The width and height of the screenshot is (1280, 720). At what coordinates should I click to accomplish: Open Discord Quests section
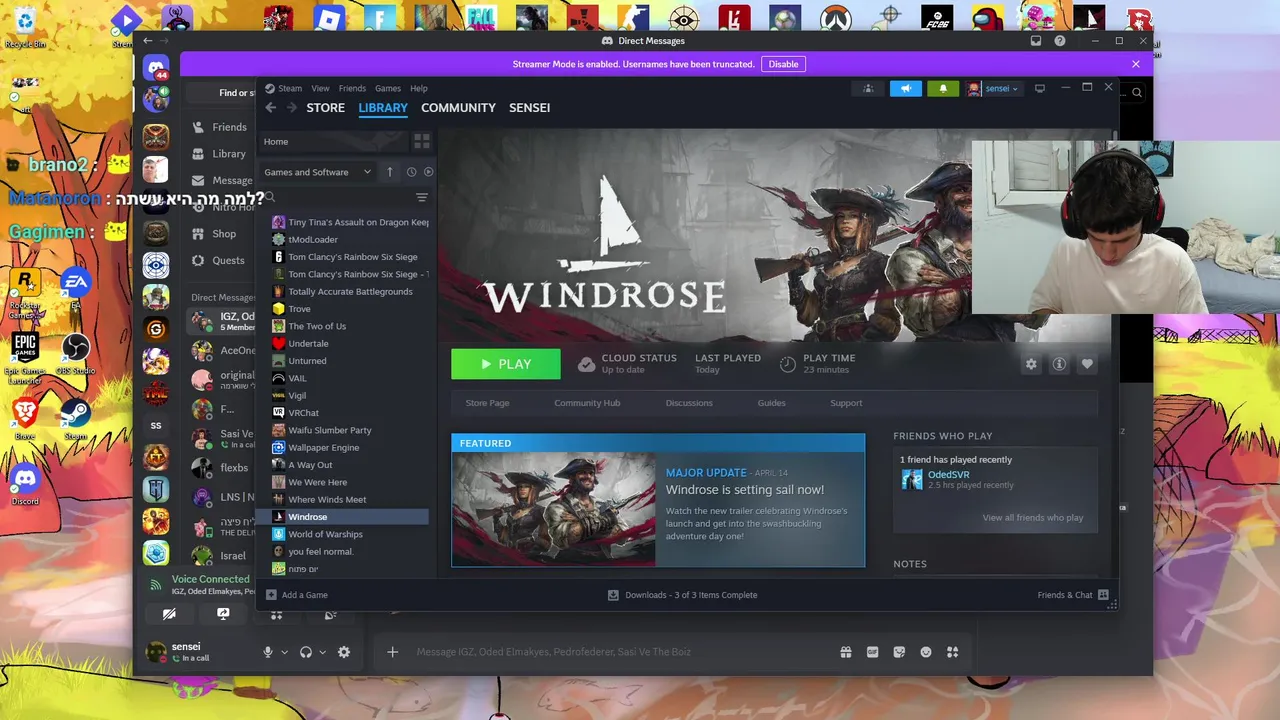[x=219, y=260]
